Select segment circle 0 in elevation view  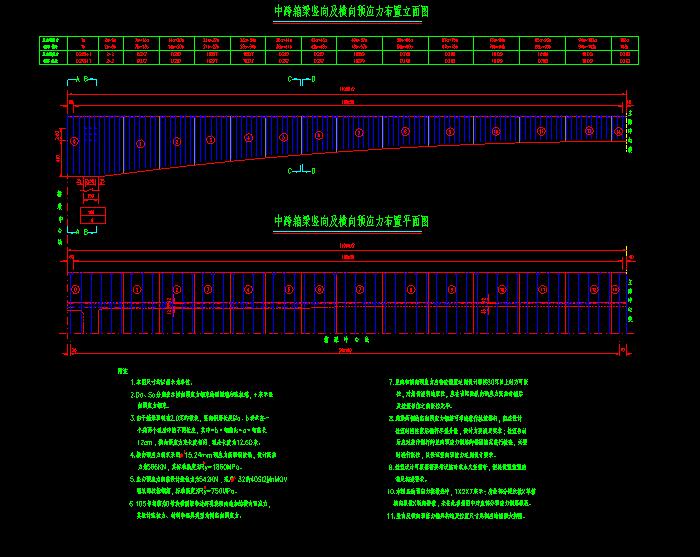point(74,141)
